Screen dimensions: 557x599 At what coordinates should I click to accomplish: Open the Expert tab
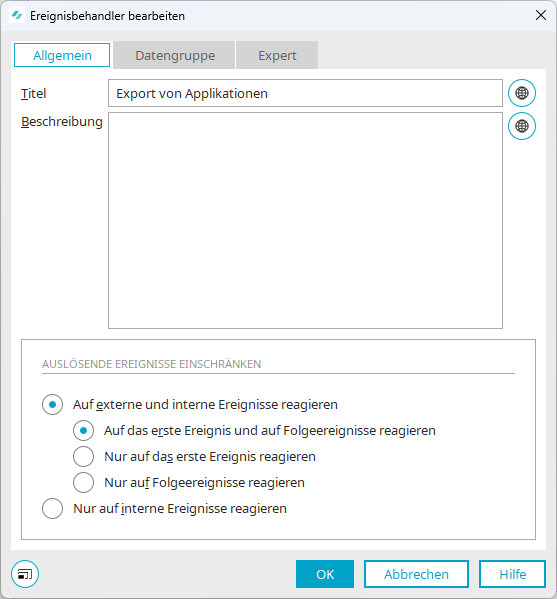[x=277, y=55]
